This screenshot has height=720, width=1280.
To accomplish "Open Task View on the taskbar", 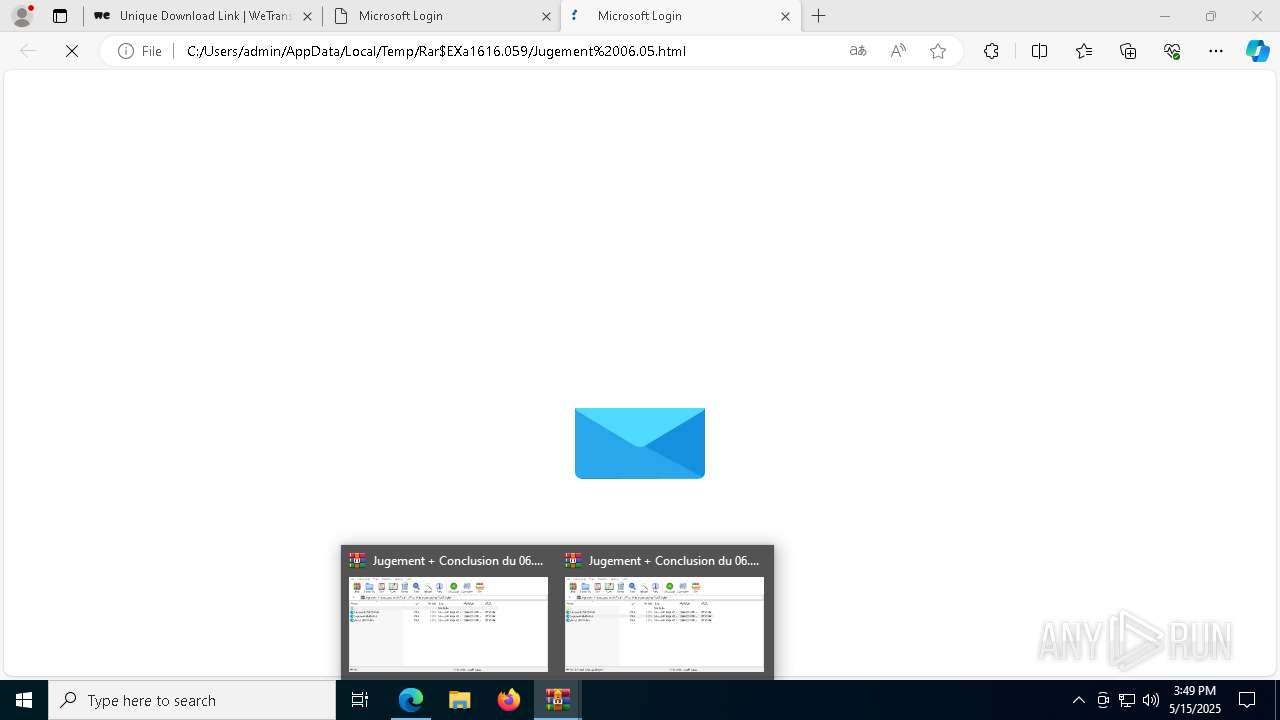I will (360, 700).
